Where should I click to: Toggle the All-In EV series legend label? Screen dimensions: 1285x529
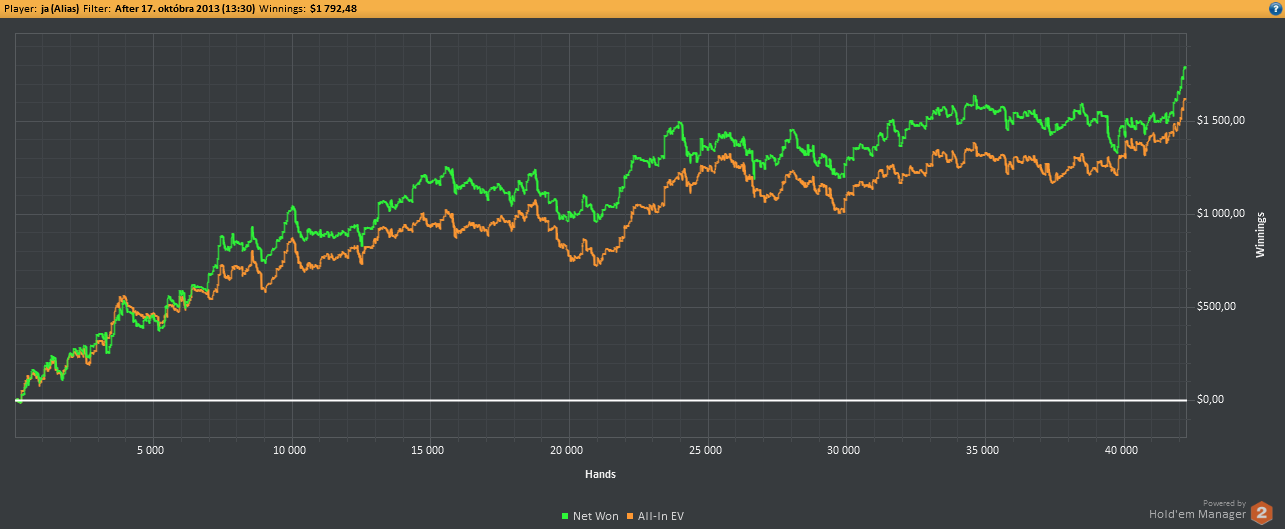point(660,516)
